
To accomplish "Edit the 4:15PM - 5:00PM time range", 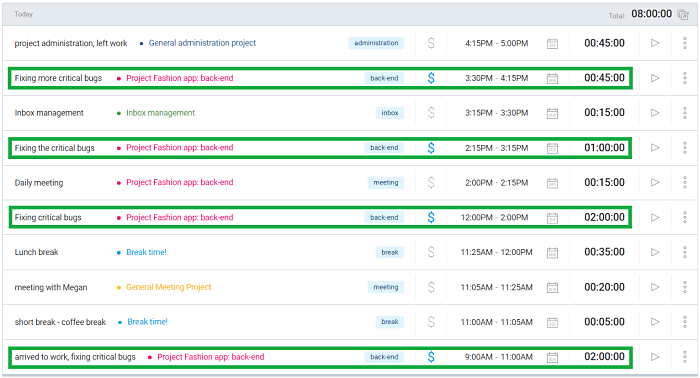I will tap(496, 43).
